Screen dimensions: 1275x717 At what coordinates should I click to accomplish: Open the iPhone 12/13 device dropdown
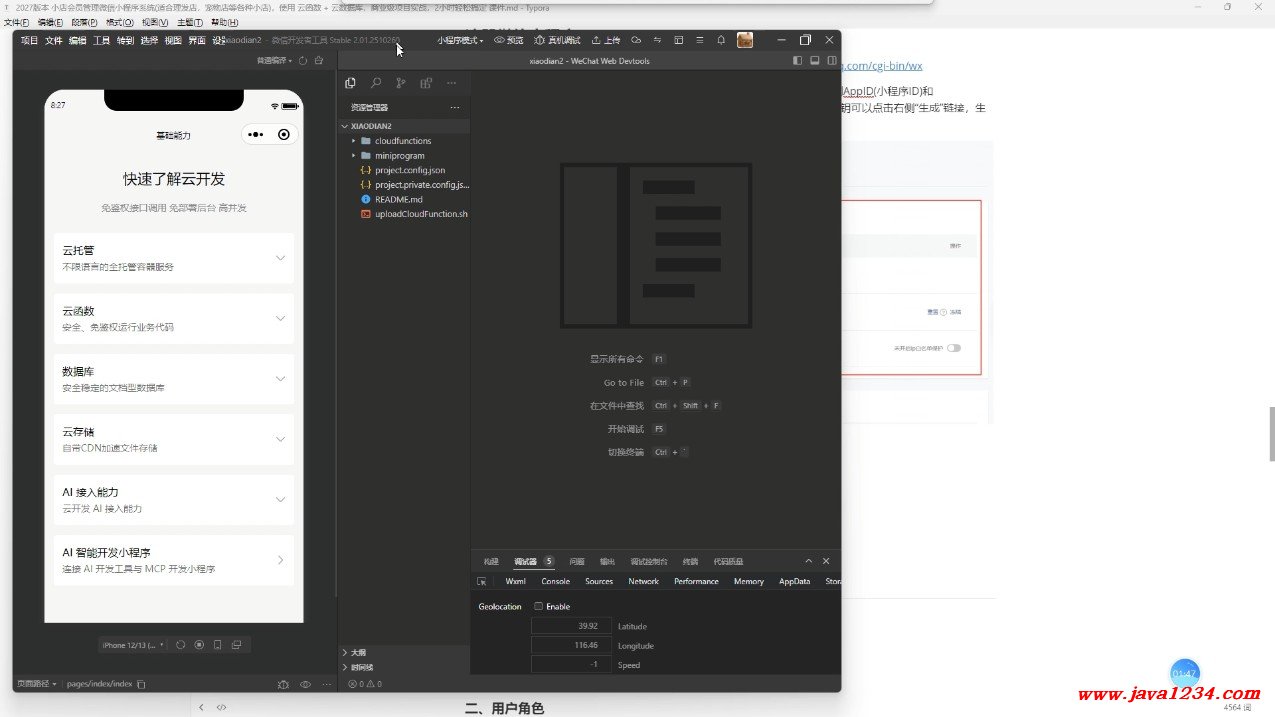click(x=133, y=645)
